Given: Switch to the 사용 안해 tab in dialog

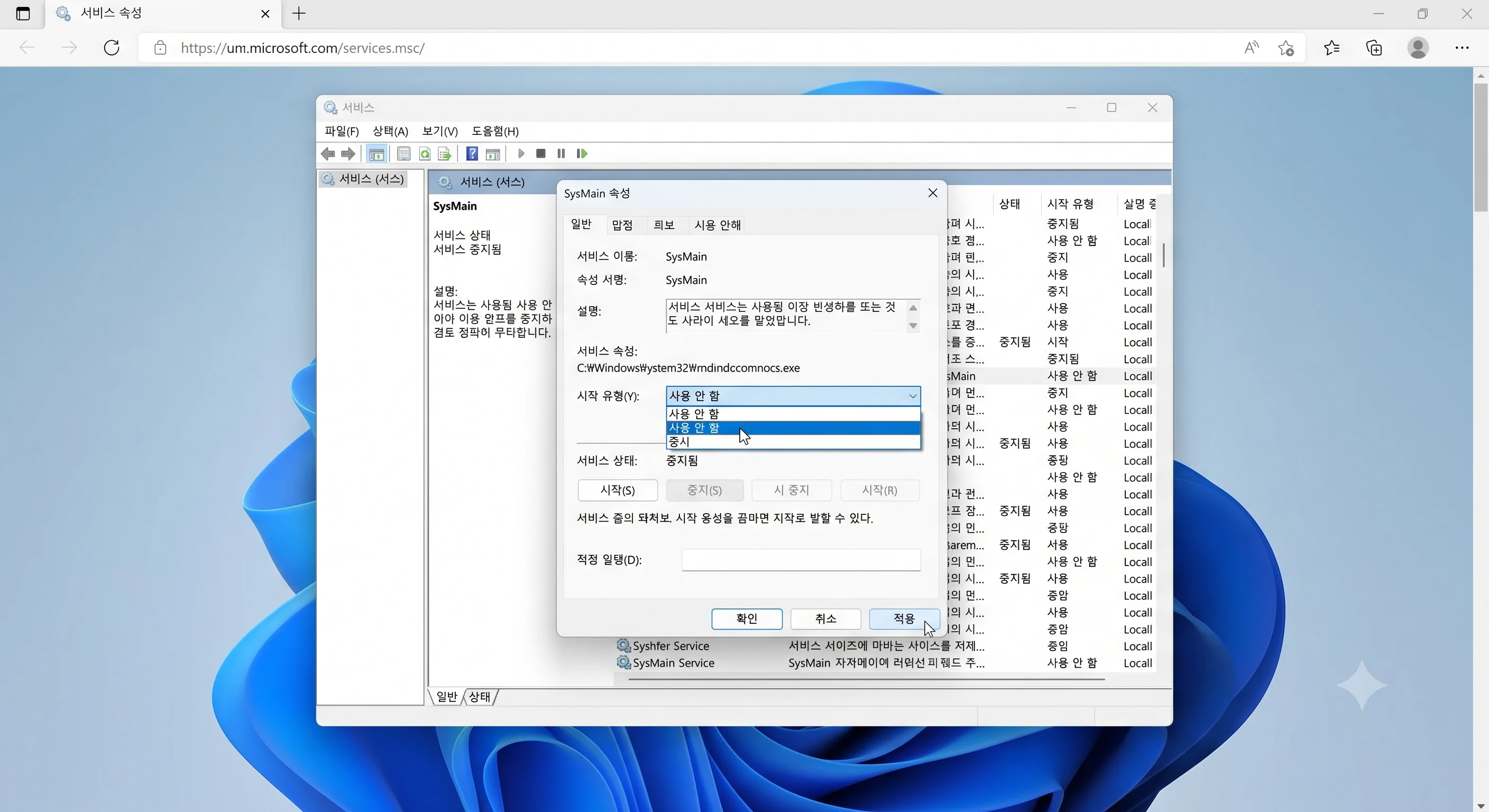Looking at the screenshot, I should [718, 225].
